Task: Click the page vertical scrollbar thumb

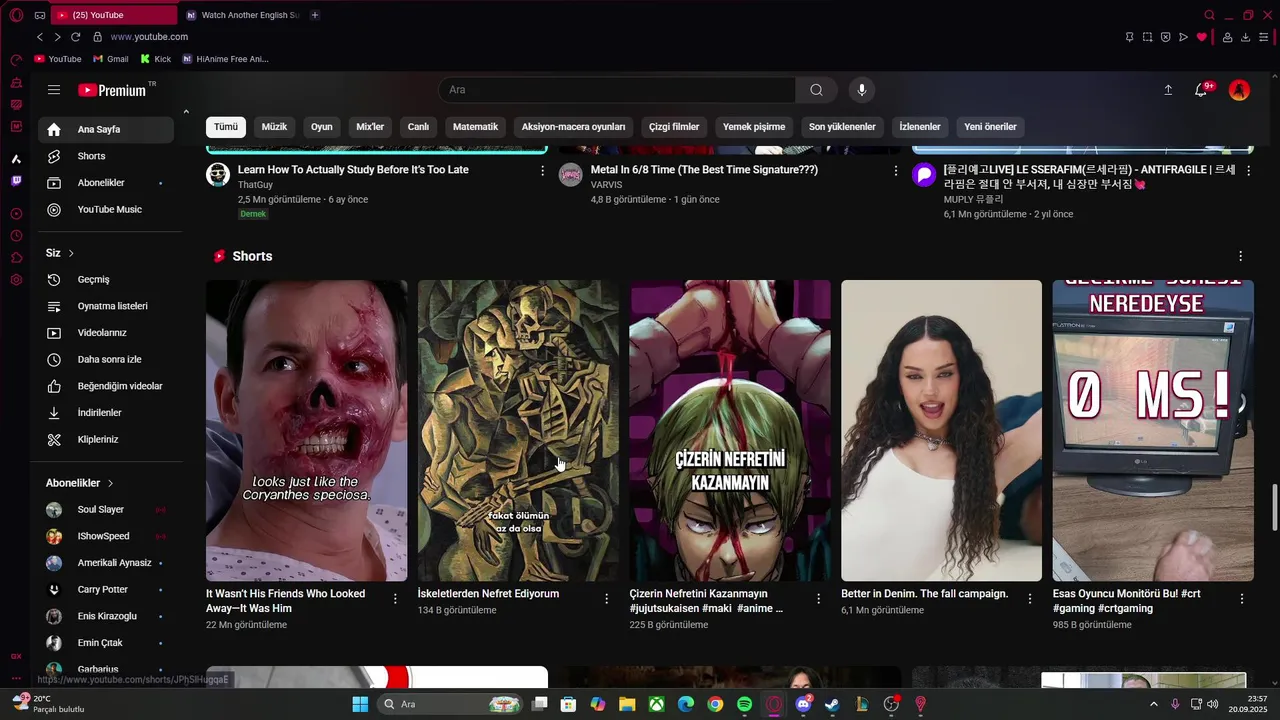Action: coord(1274,507)
